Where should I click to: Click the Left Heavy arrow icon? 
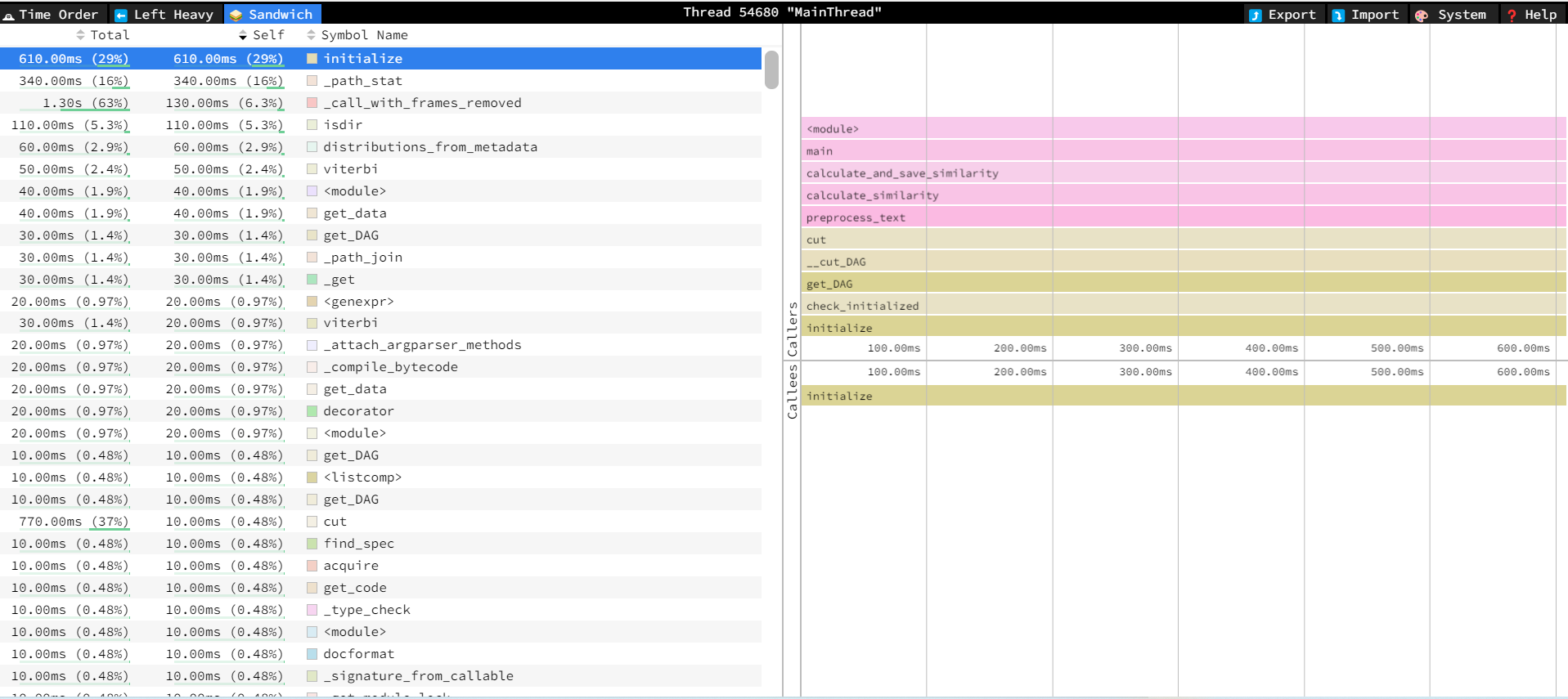pyautogui.click(x=121, y=15)
